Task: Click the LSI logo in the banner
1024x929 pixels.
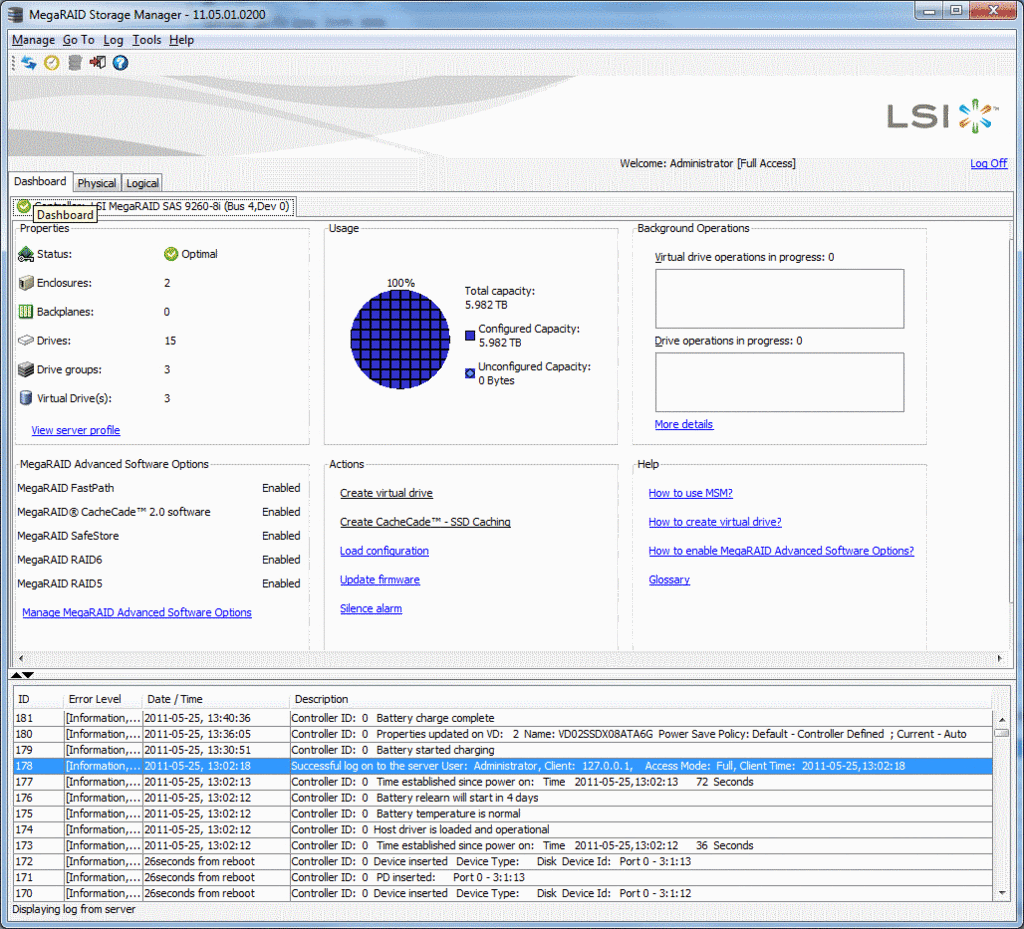Action: coord(942,116)
